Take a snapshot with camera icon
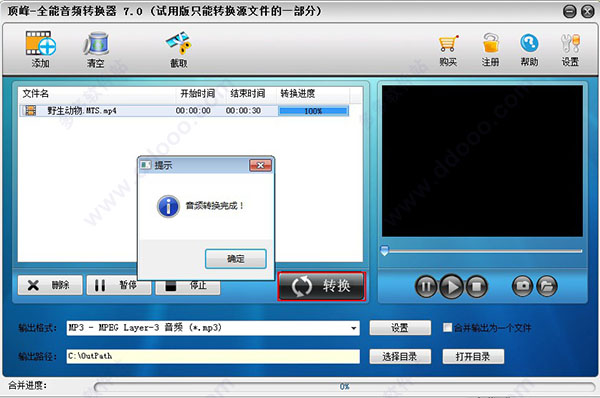 (x=522, y=286)
